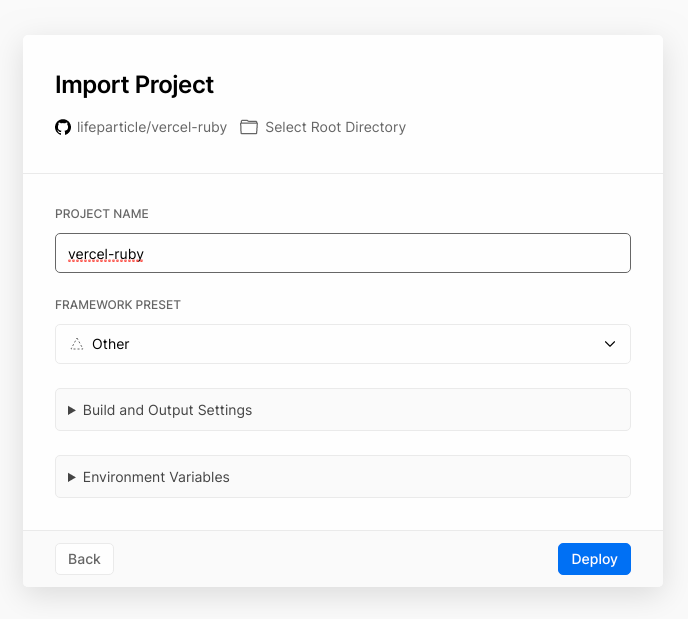Viewport: 688px width, 619px height.
Task: Open the lifeparticle/vercel-ruby repository link
Action: pyautogui.click(x=152, y=127)
